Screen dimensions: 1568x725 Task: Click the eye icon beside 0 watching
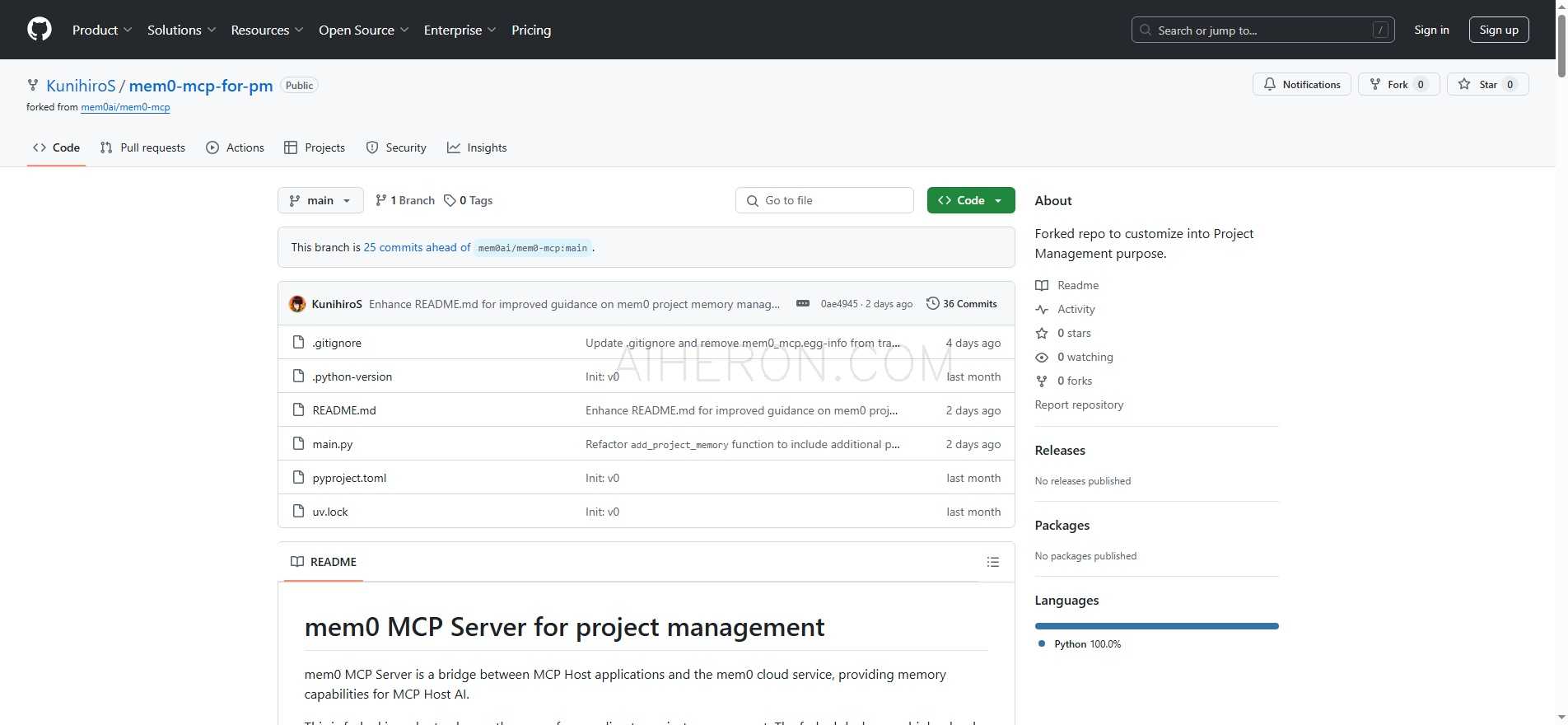coord(1042,357)
